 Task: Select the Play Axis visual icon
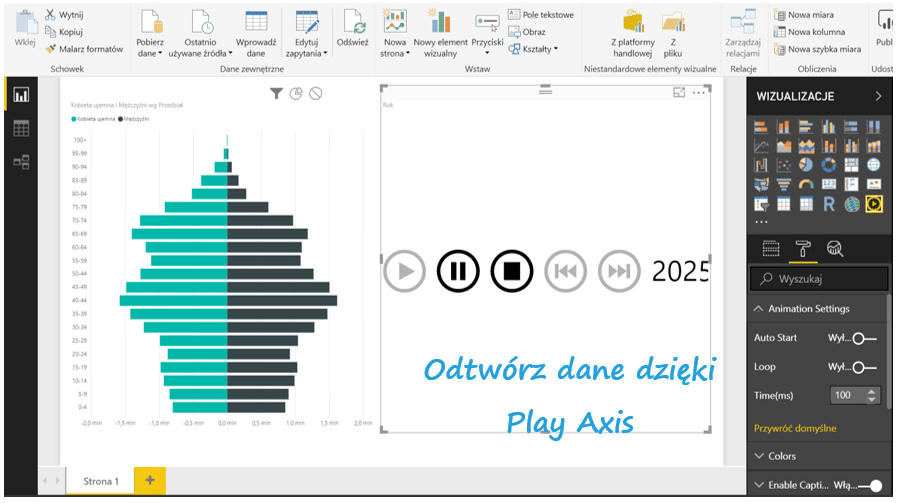(873, 204)
